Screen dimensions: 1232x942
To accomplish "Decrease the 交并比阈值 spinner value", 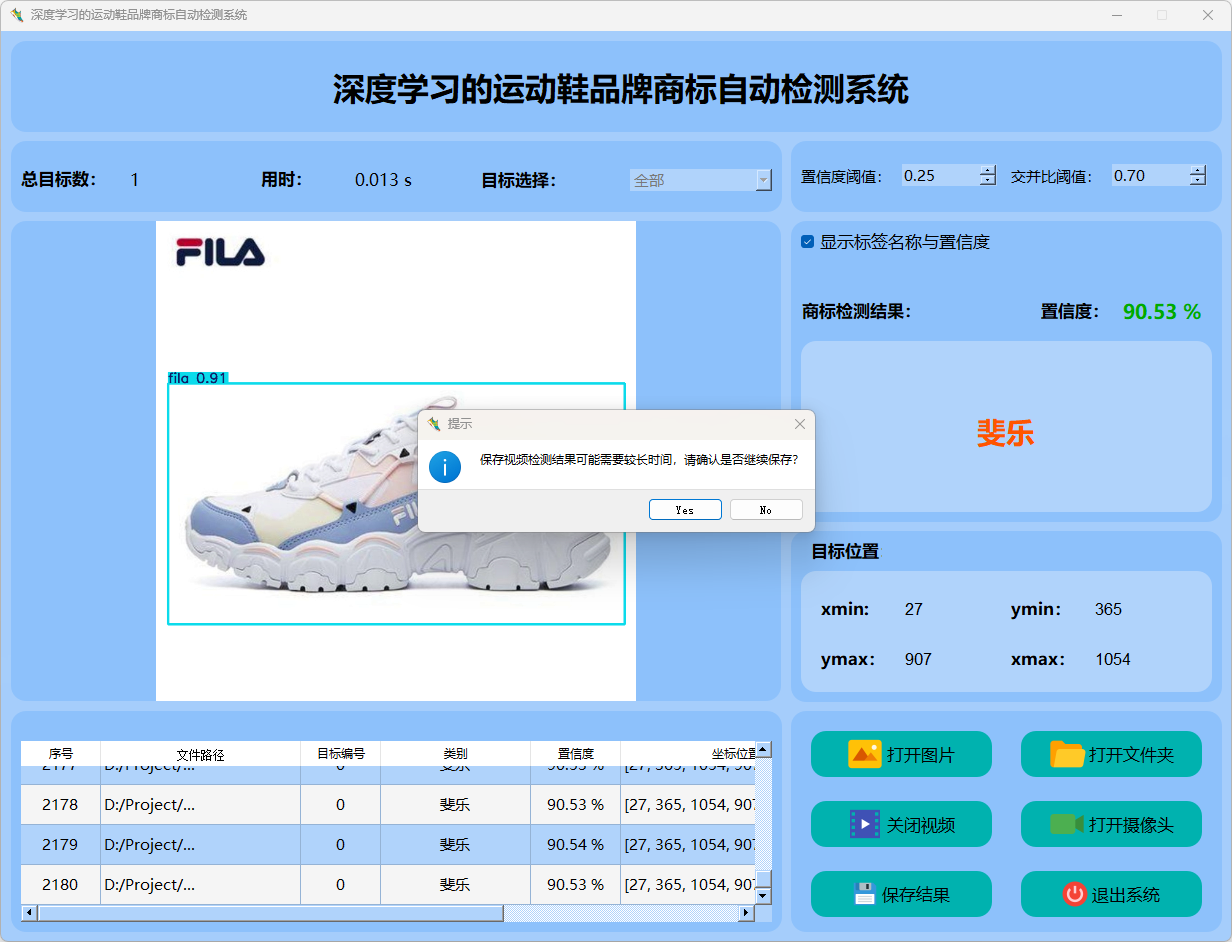I will (x=1198, y=181).
